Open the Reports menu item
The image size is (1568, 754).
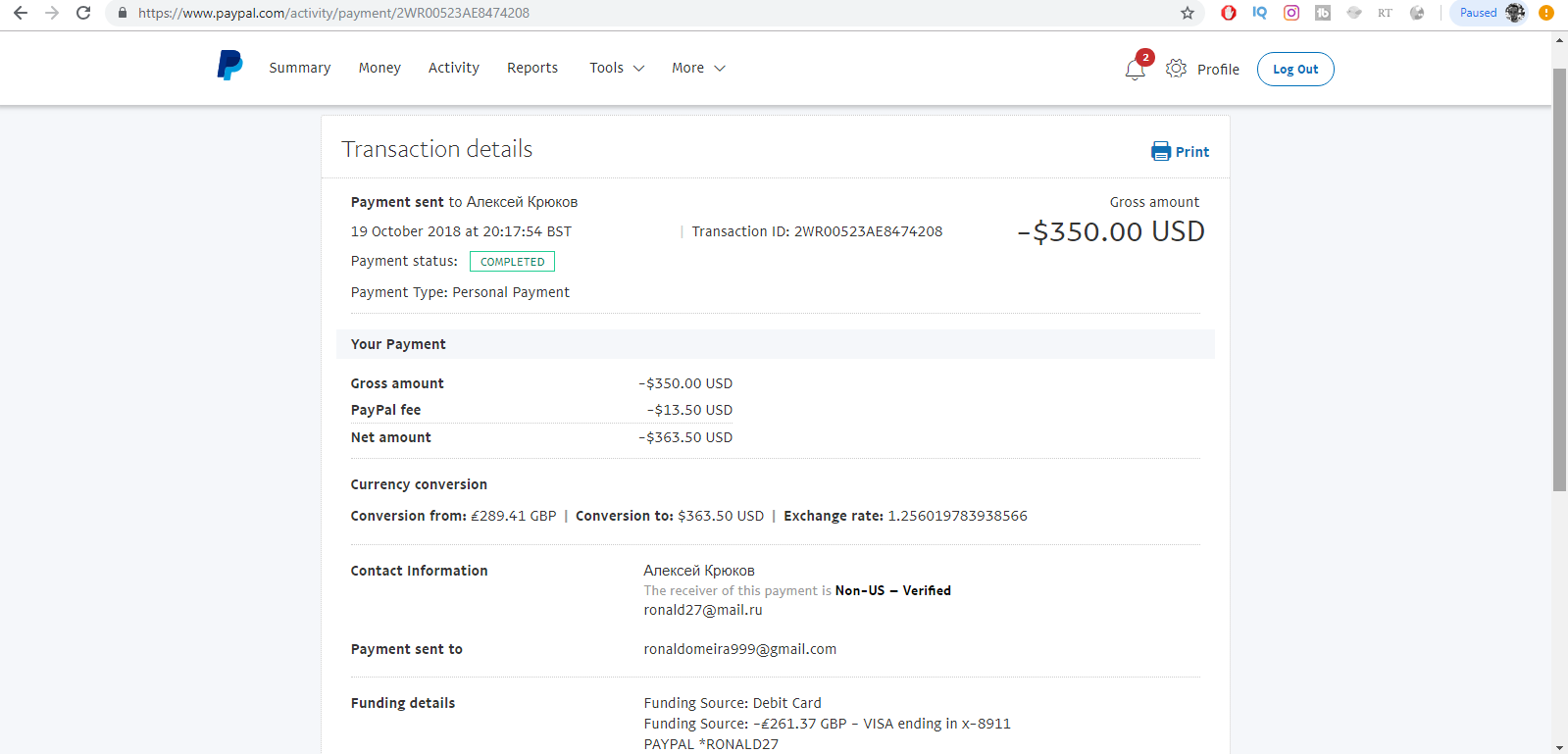[532, 68]
